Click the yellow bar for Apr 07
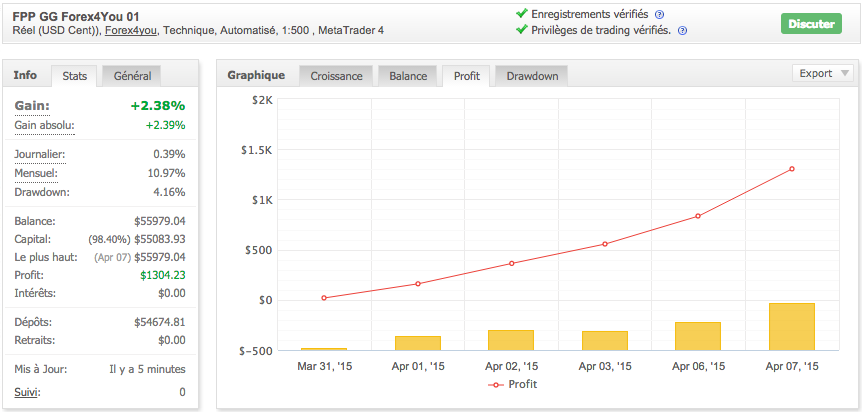Screen dimensions: 862x412 pos(792,326)
